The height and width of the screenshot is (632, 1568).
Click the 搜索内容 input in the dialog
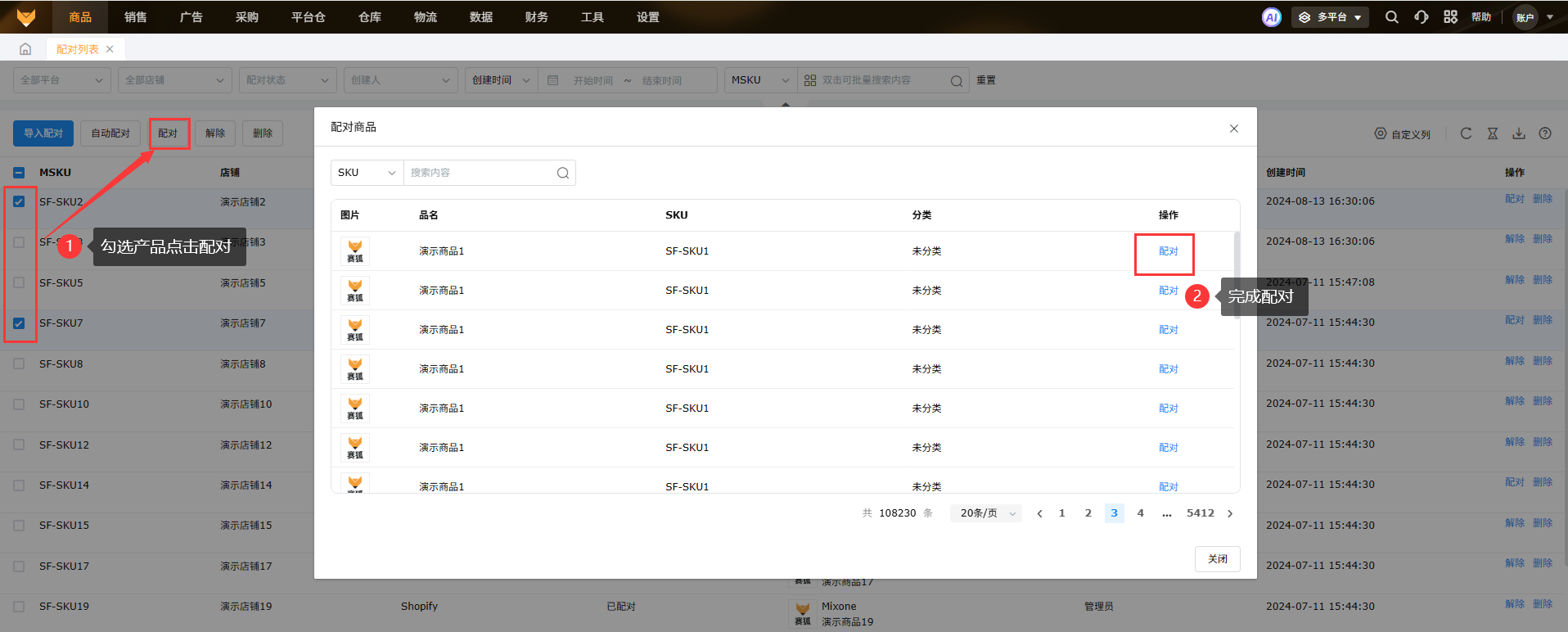coord(480,173)
